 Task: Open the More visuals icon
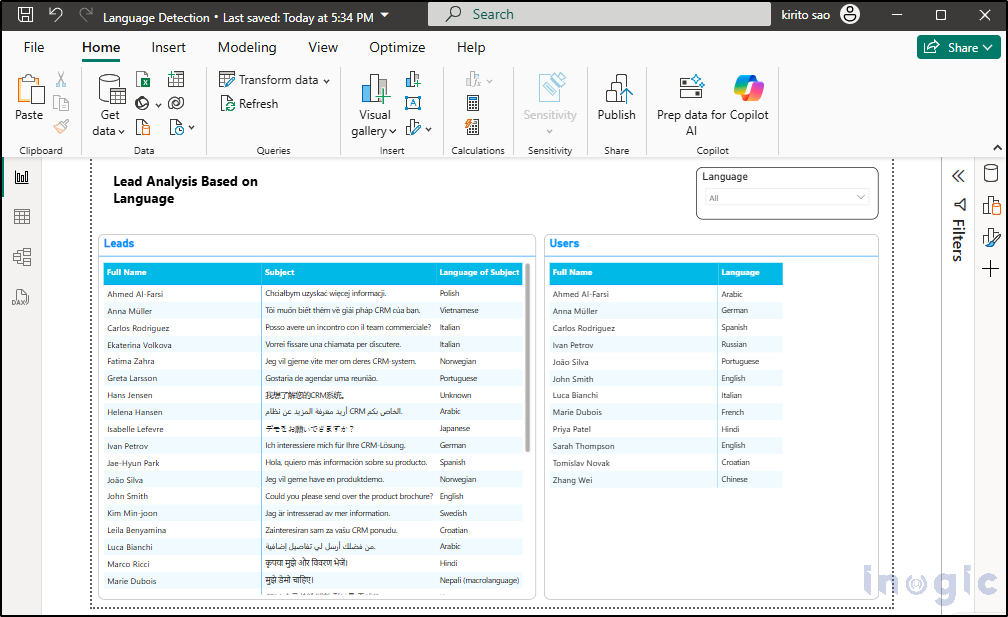[x=413, y=127]
